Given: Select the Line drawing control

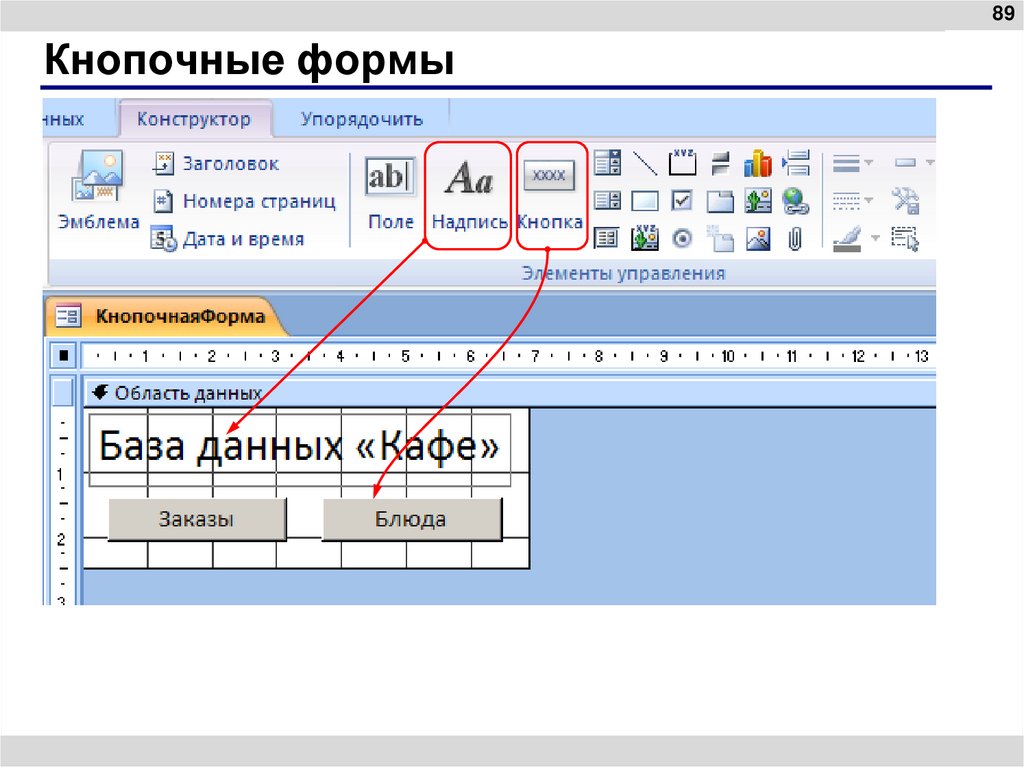Looking at the screenshot, I should [646, 162].
